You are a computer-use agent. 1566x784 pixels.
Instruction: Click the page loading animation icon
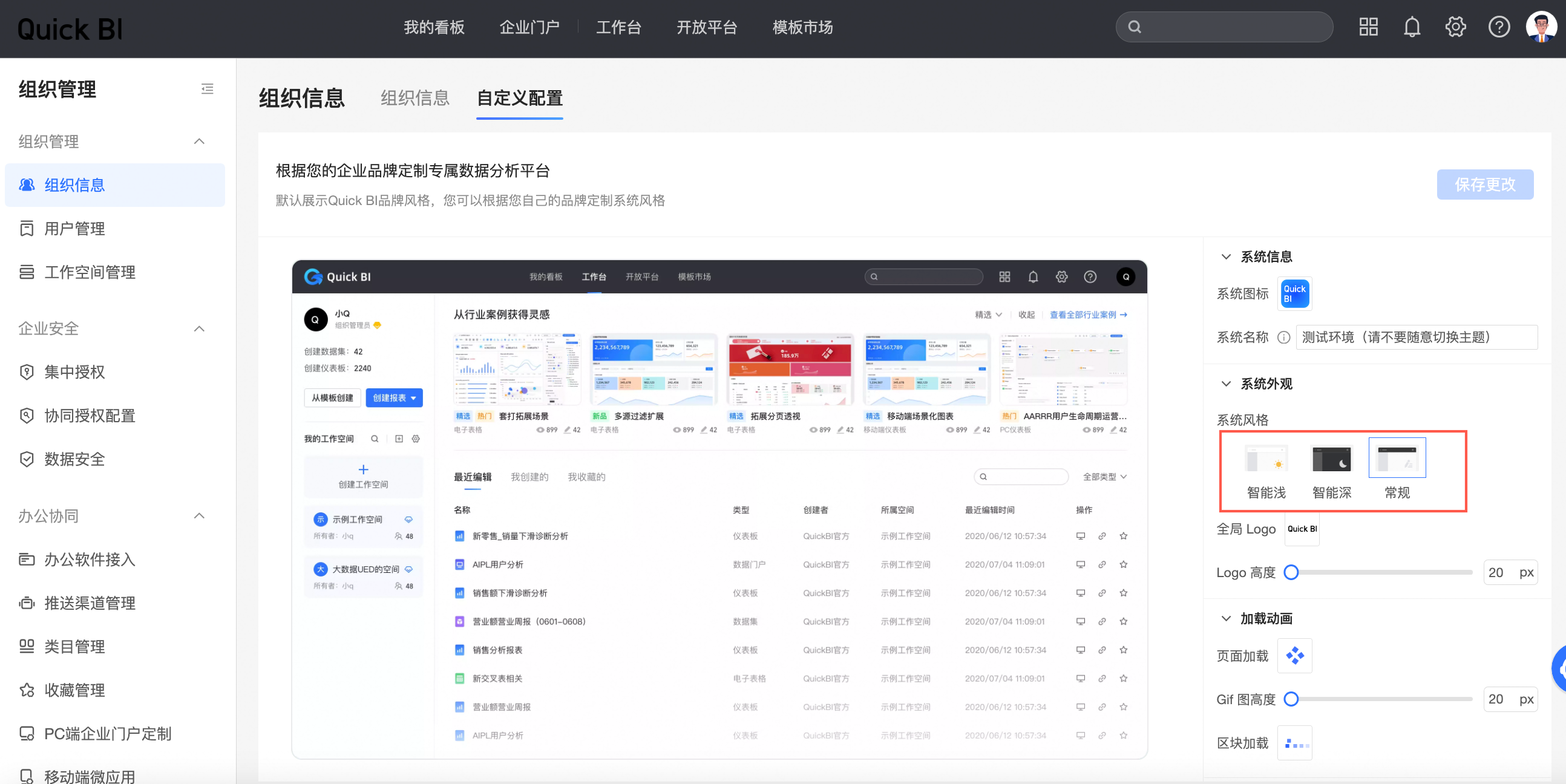[x=1294, y=656]
